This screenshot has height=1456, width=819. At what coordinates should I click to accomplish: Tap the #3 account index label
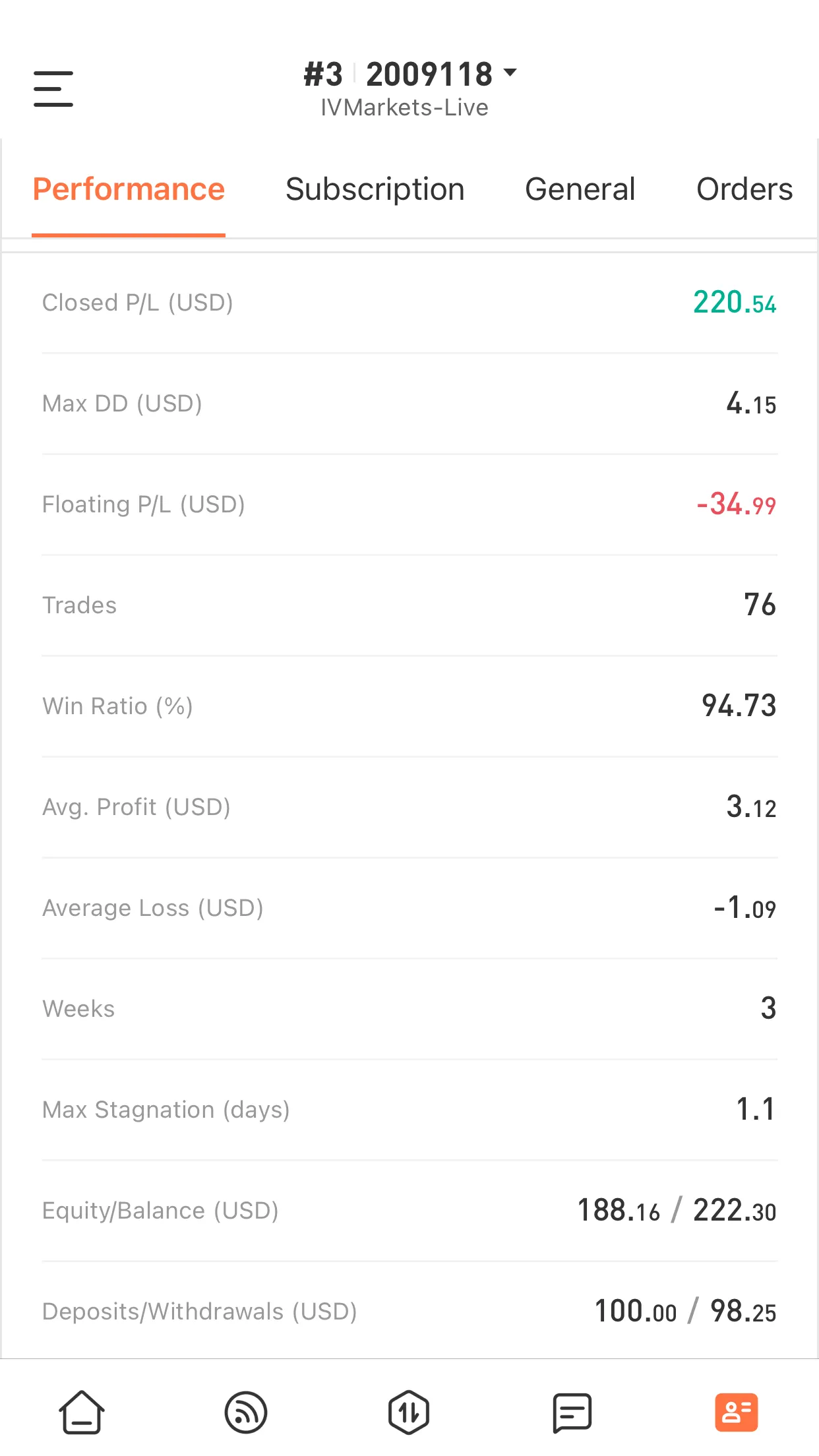click(x=323, y=74)
